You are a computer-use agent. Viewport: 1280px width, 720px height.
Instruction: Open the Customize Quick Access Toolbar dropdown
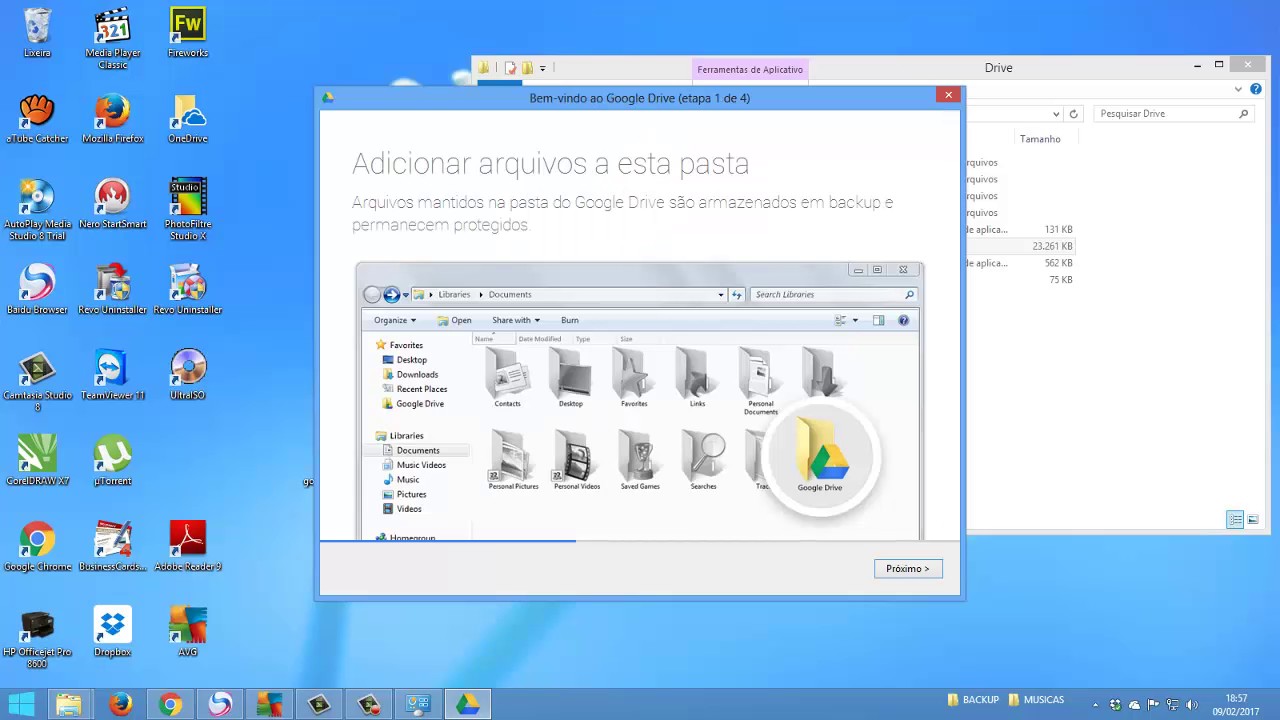point(543,68)
